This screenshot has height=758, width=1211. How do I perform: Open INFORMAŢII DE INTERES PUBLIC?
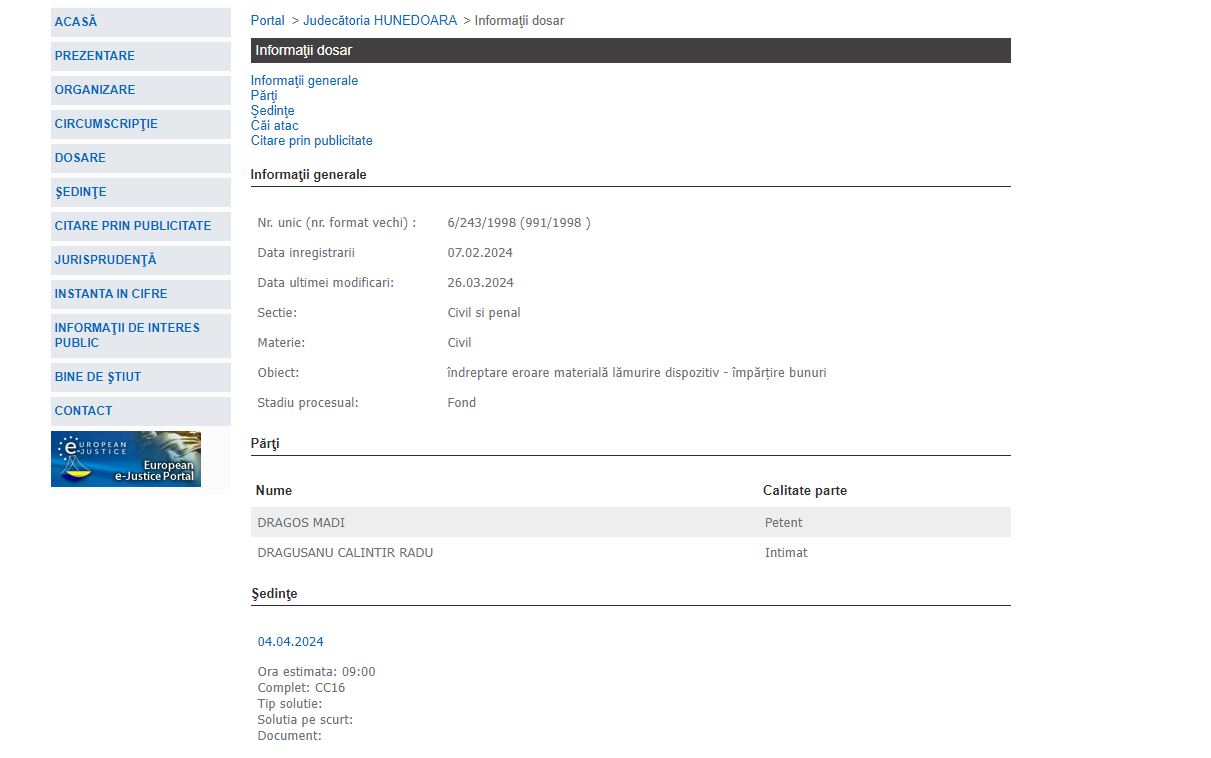(127, 335)
